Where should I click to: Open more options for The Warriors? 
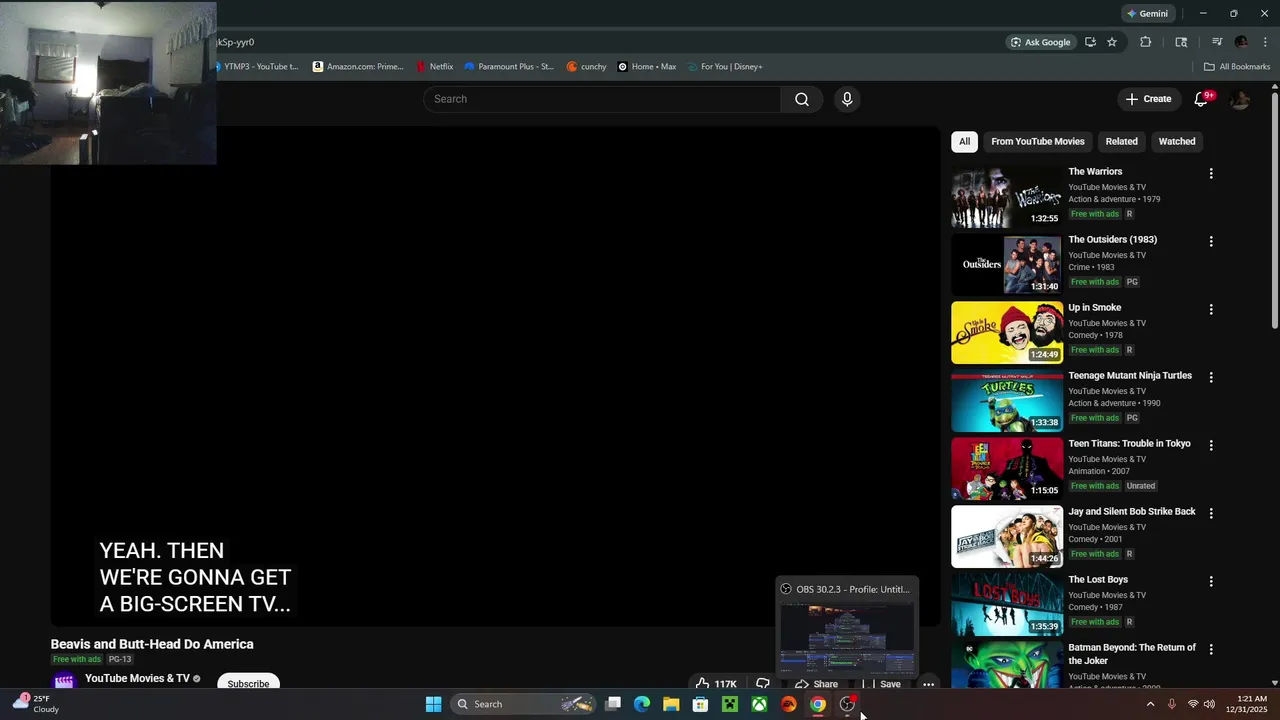pos(1211,174)
